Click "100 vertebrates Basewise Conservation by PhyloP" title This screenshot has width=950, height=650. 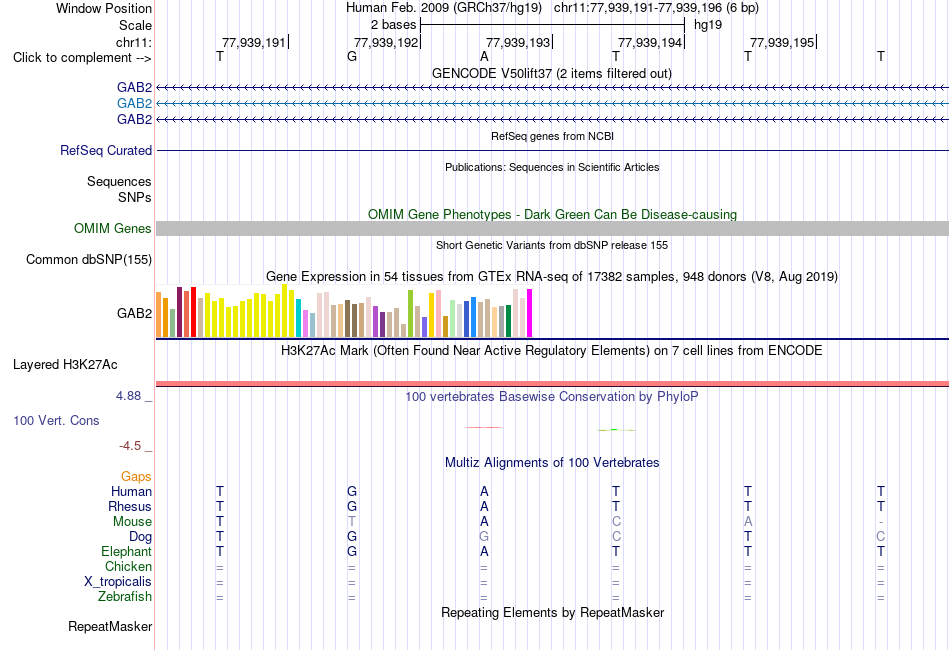(x=552, y=397)
